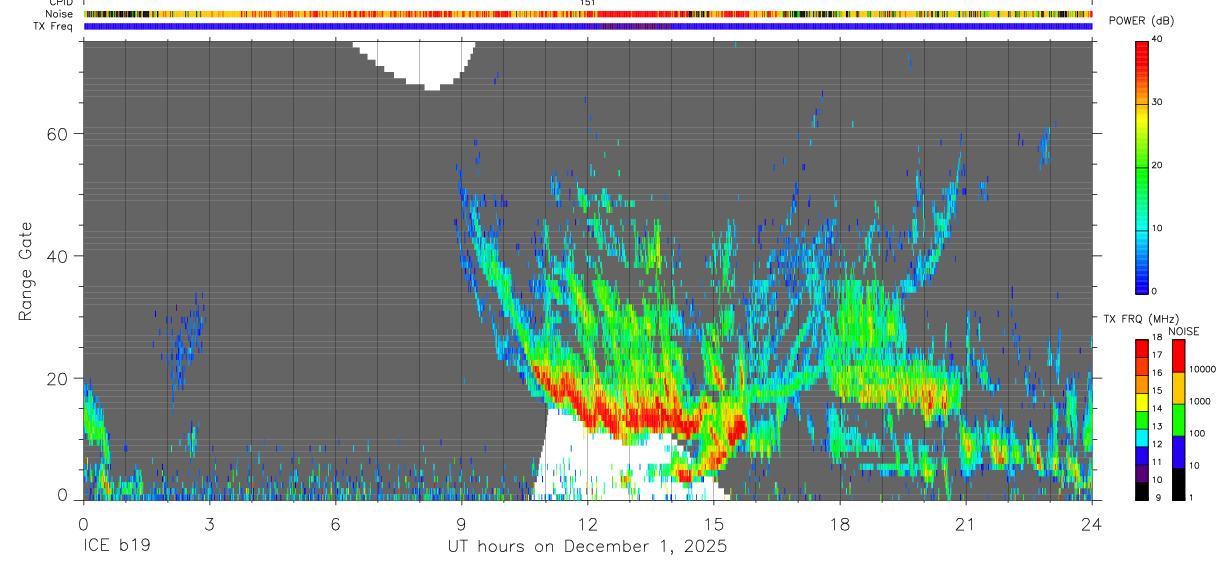The height and width of the screenshot is (567, 1228).
Task: Click the Range Gate y-axis title
Action: (x=26, y=272)
